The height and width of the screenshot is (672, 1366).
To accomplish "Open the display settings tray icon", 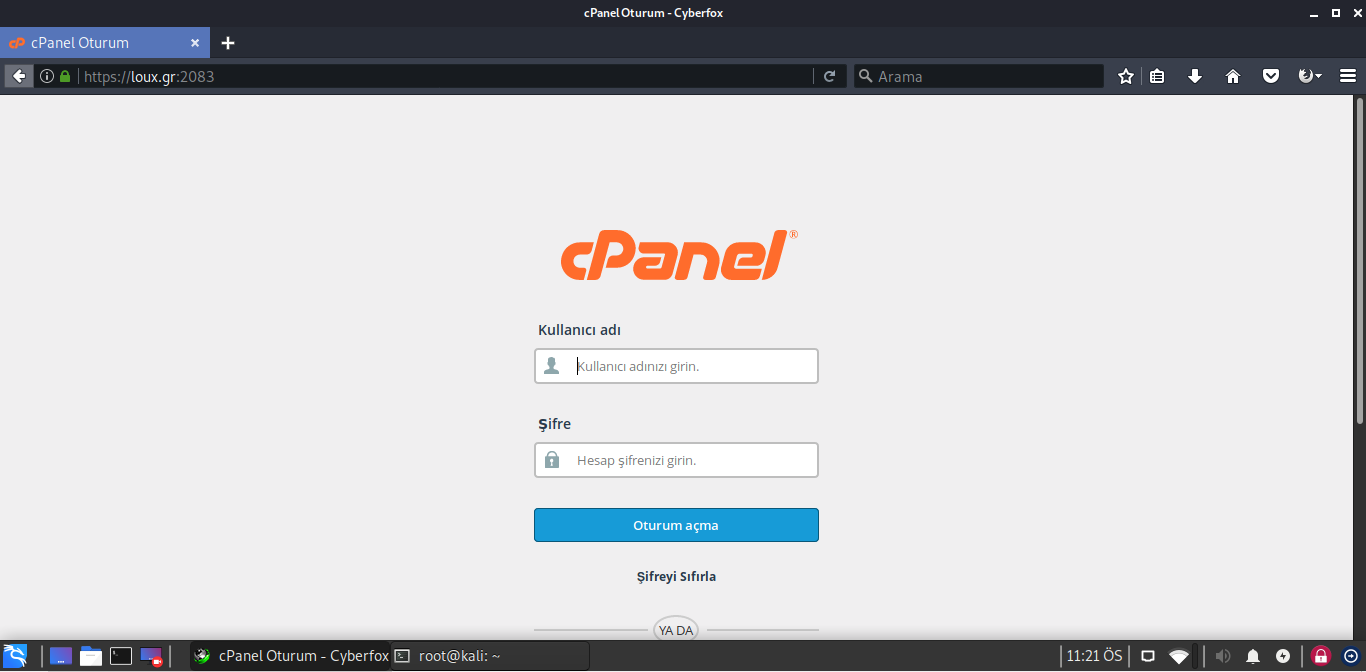I will pos(1148,656).
